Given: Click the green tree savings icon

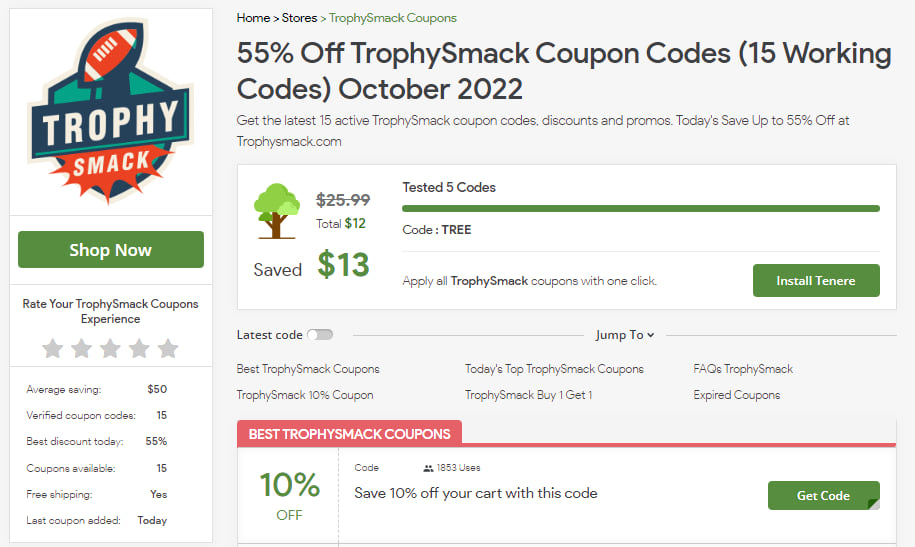Looking at the screenshot, I should 277,211.
